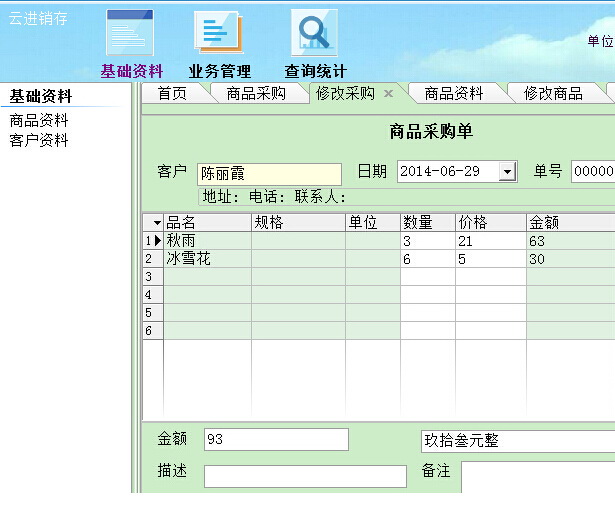Click quantity cell 3 for 秋雨
The image size is (615, 509).
coord(428,240)
